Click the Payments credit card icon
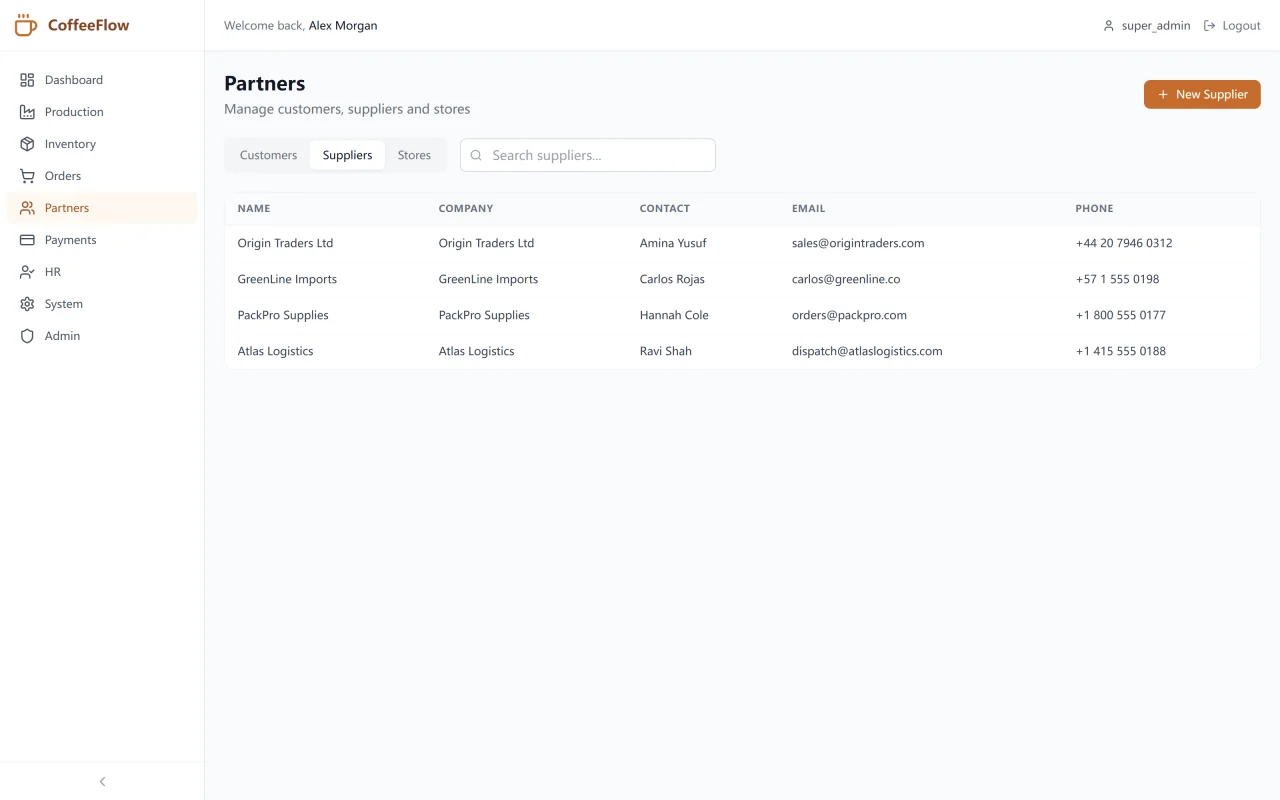 point(27,240)
